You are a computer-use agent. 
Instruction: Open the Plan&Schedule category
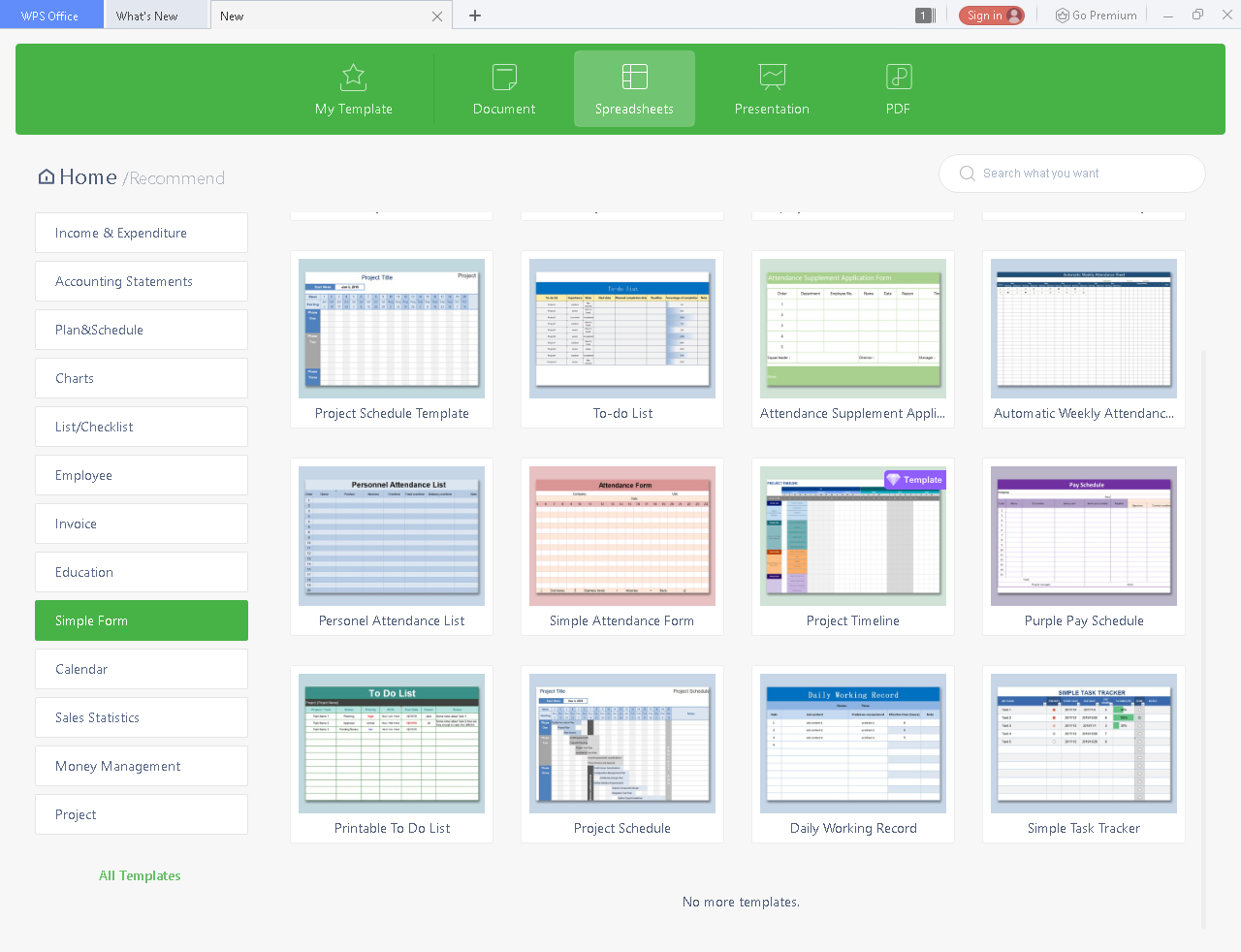(142, 330)
